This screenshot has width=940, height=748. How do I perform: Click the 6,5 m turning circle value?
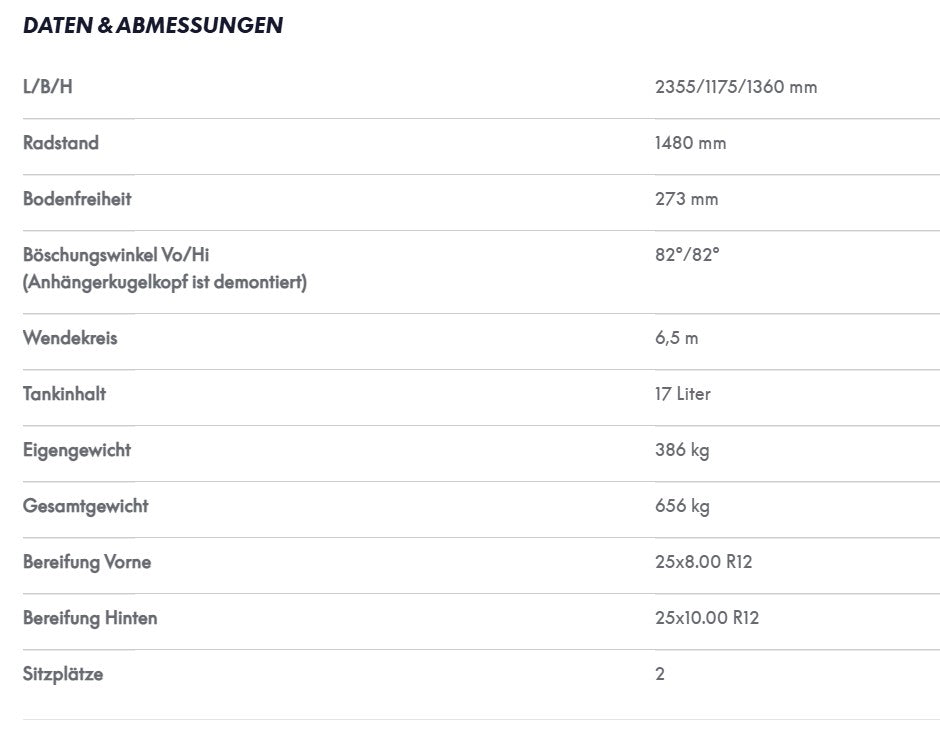pos(677,338)
